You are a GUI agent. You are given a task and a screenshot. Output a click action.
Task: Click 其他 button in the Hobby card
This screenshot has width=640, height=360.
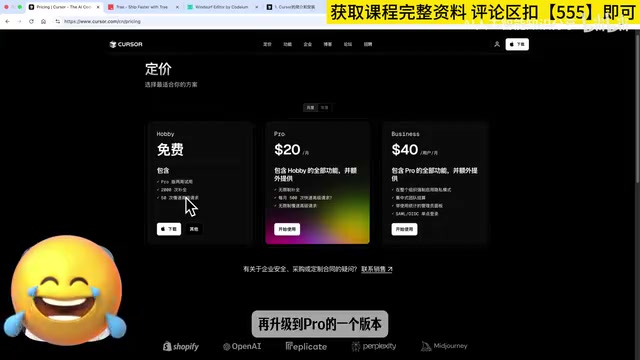[194, 229]
